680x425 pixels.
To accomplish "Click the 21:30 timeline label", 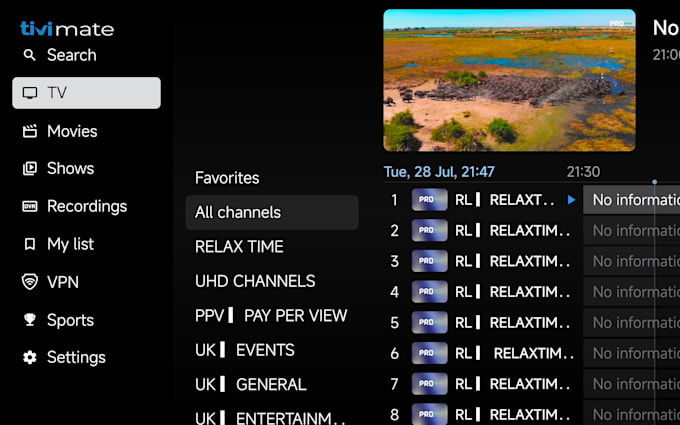I will click(x=583, y=172).
